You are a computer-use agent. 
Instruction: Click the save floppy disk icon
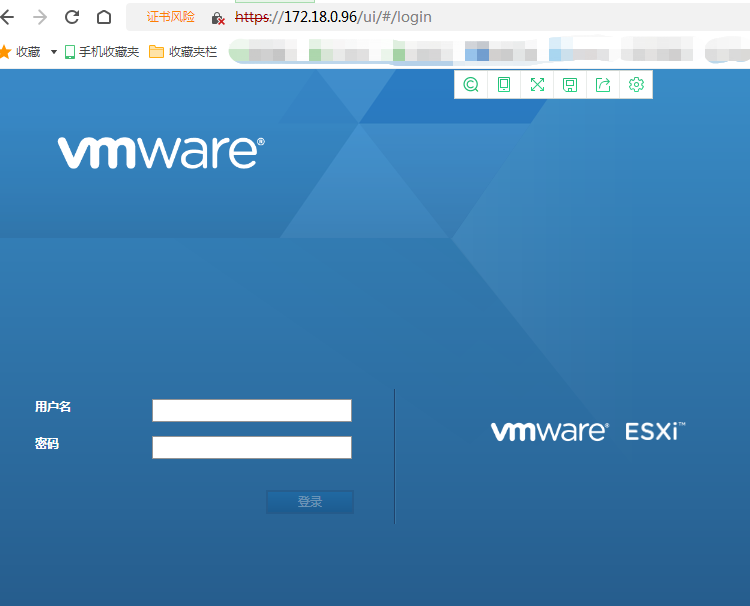[x=570, y=85]
